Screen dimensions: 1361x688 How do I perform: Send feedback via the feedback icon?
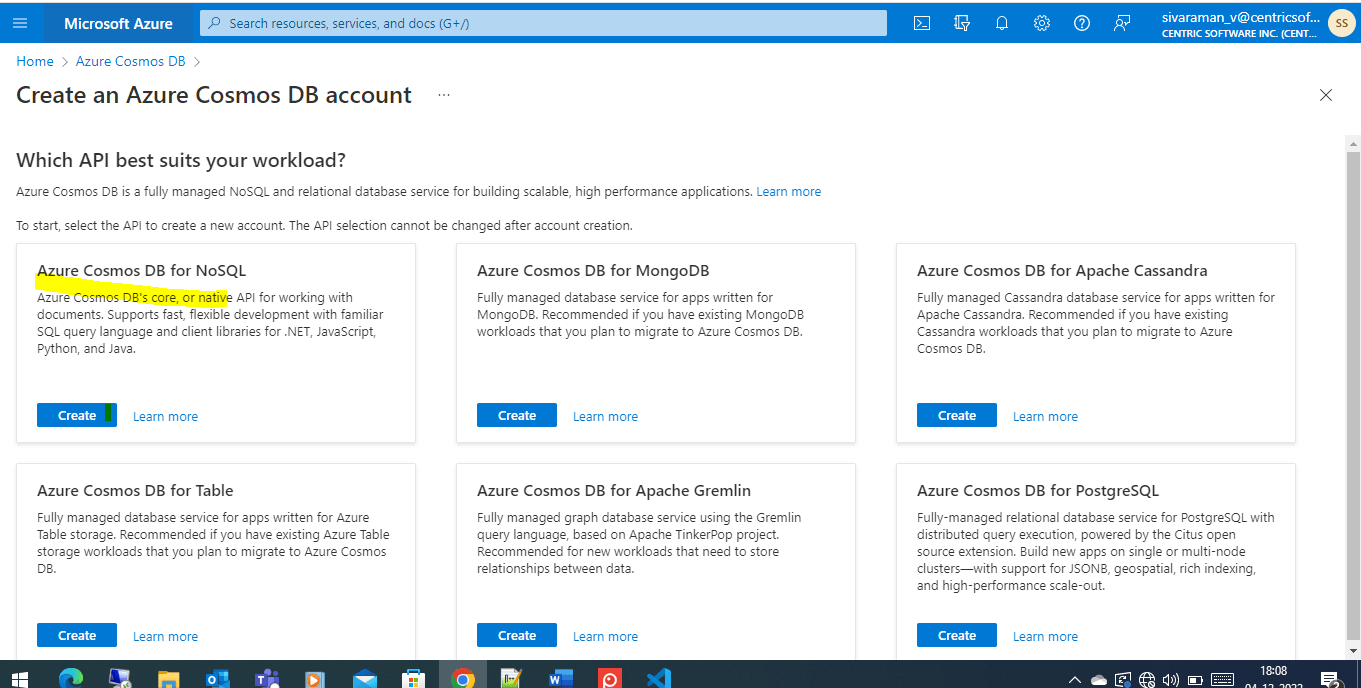(1121, 22)
